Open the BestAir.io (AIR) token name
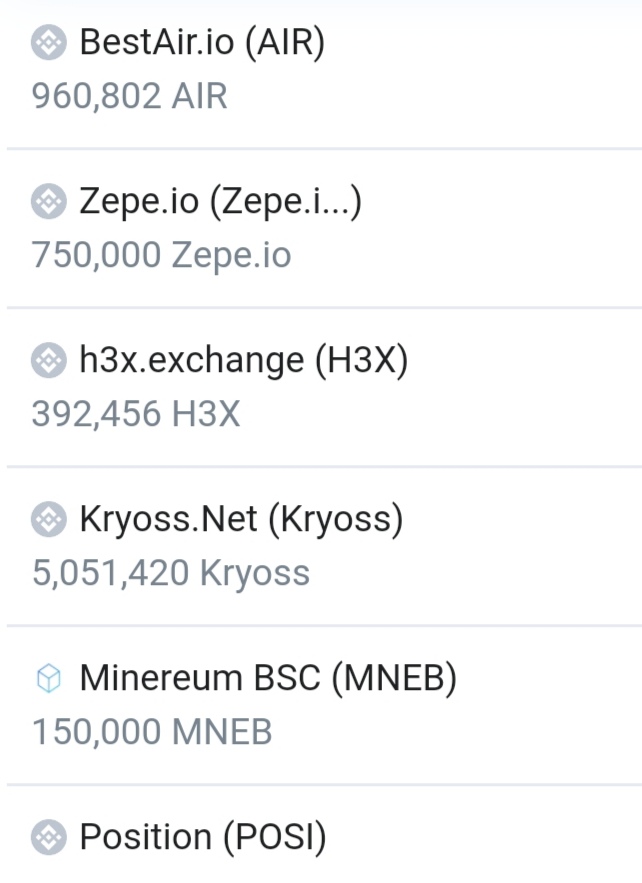The width and height of the screenshot is (642, 883). click(202, 42)
